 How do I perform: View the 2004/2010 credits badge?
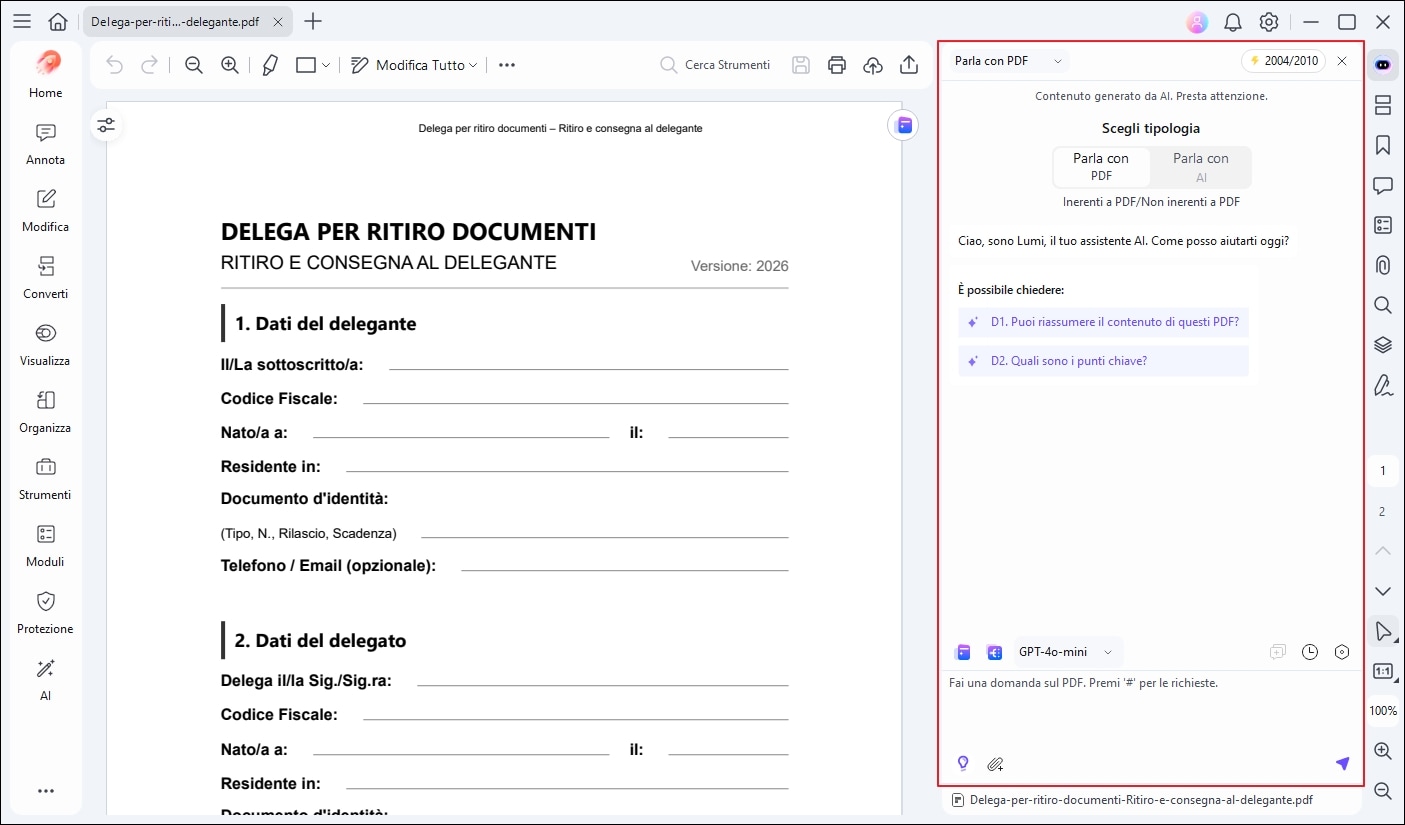[x=1284, y=61]
